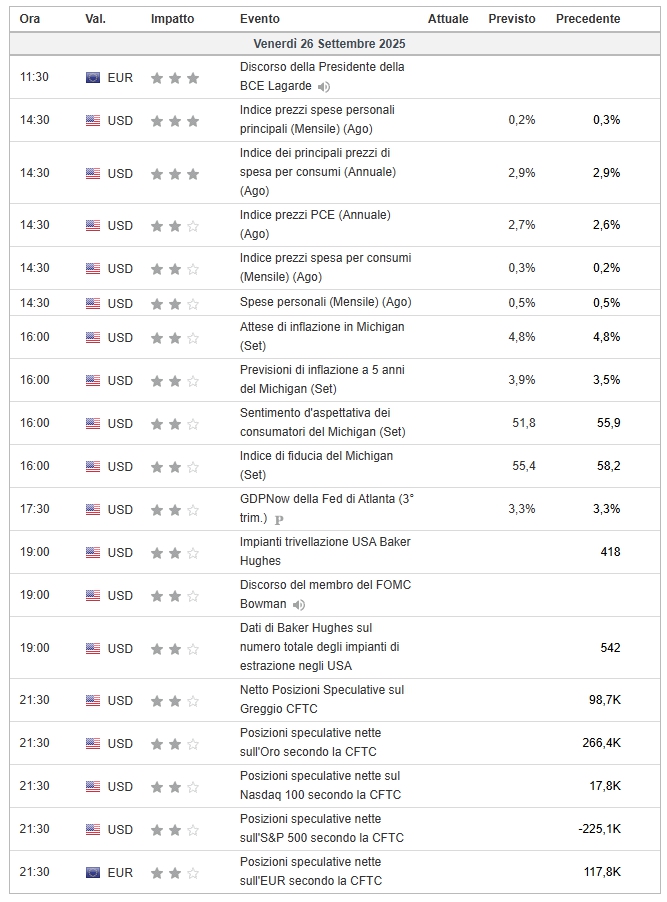Click the 'Precedente' column header

tap(588, 19)
